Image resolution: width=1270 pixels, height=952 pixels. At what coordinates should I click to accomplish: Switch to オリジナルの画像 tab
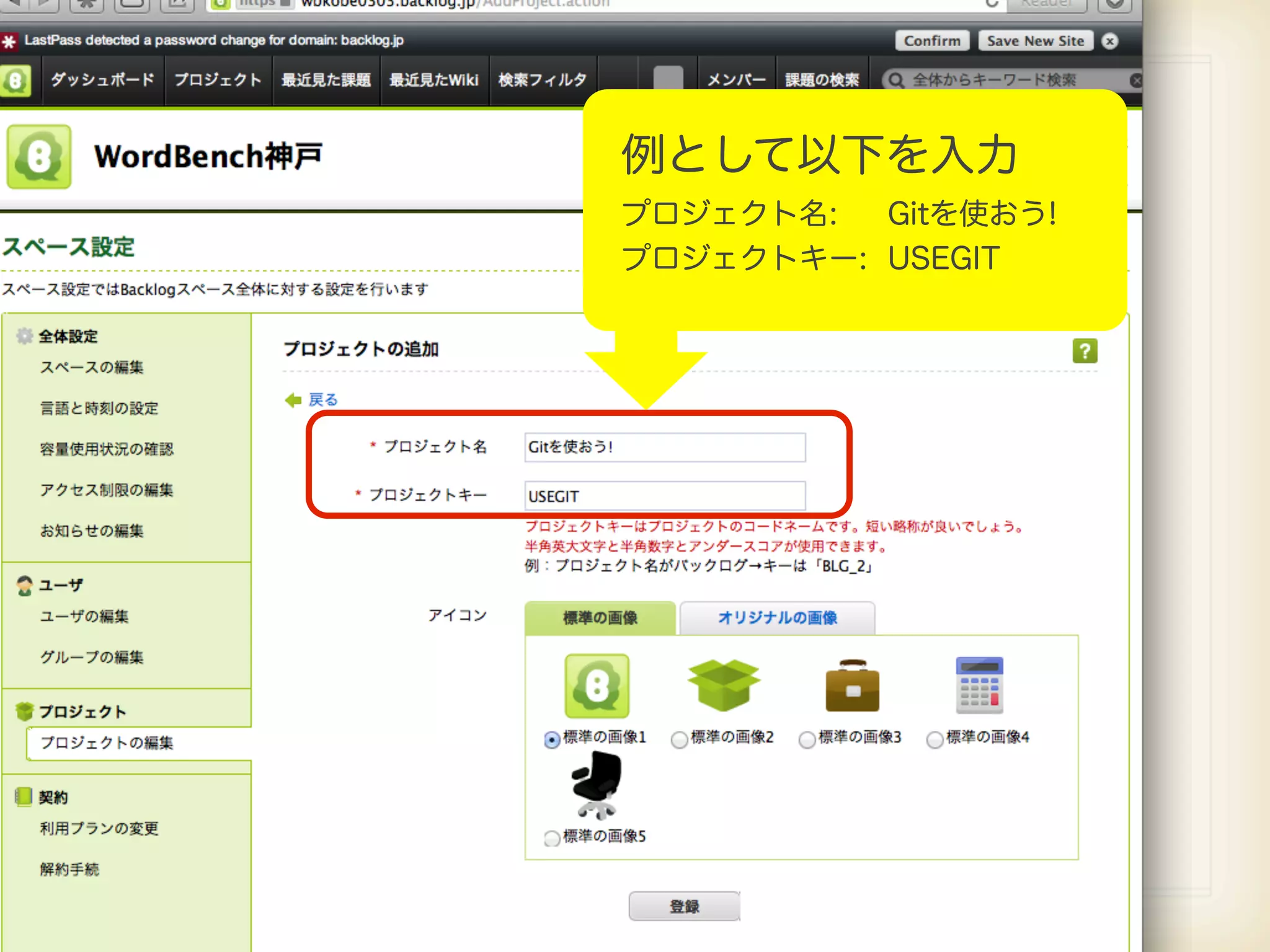point(777,618)
